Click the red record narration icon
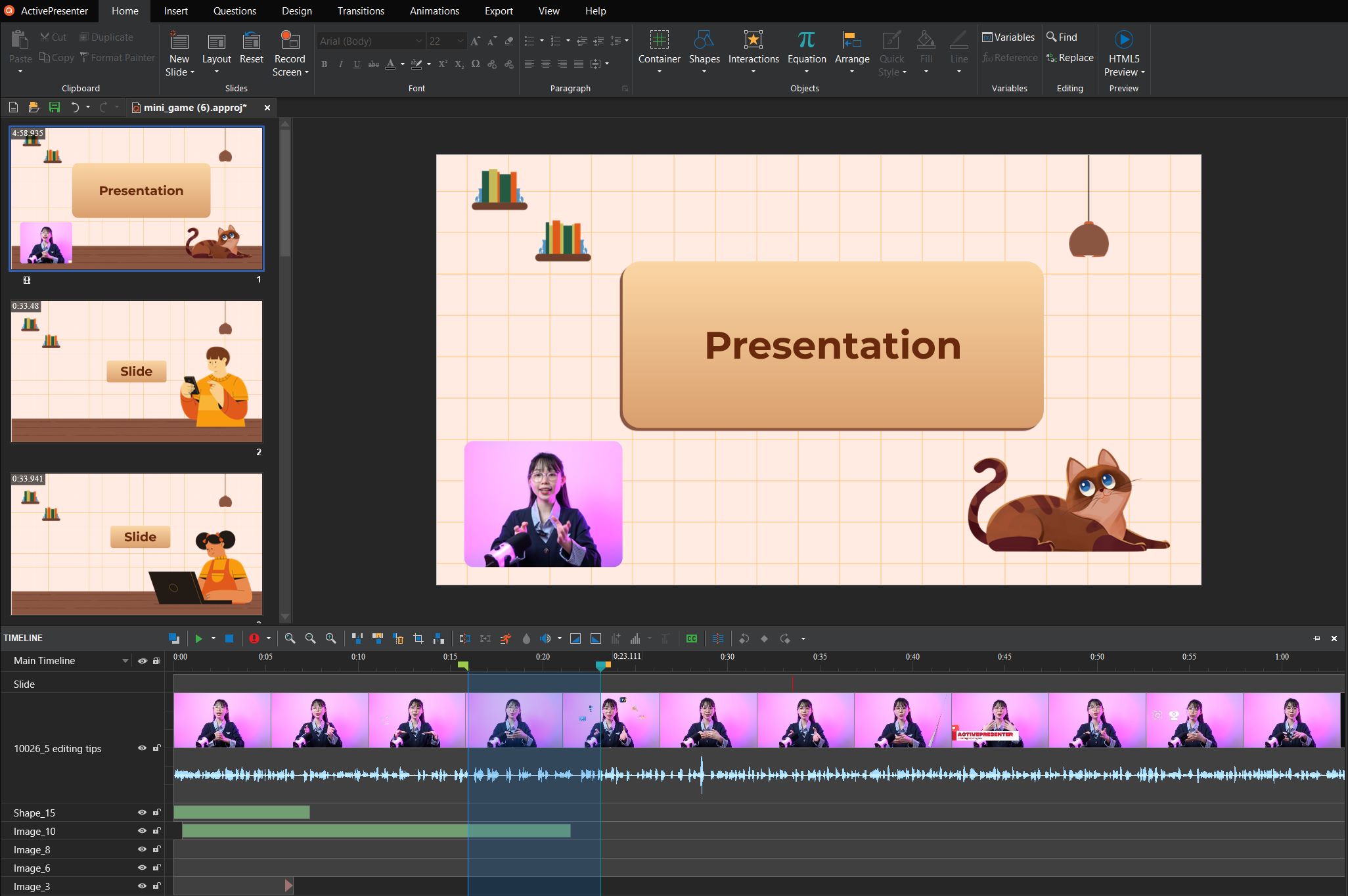Viewport: 1348px width, 896px height. tap(254, 638)
